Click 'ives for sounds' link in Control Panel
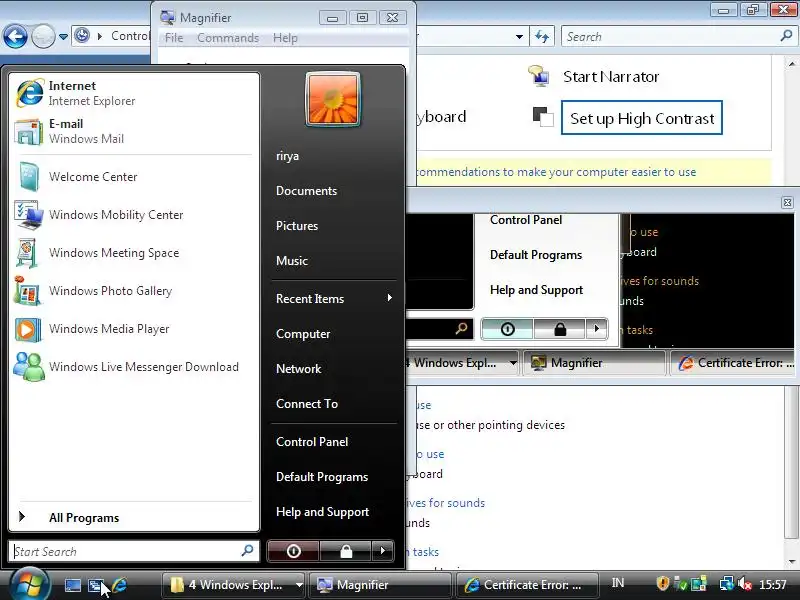 pos(446,503)
